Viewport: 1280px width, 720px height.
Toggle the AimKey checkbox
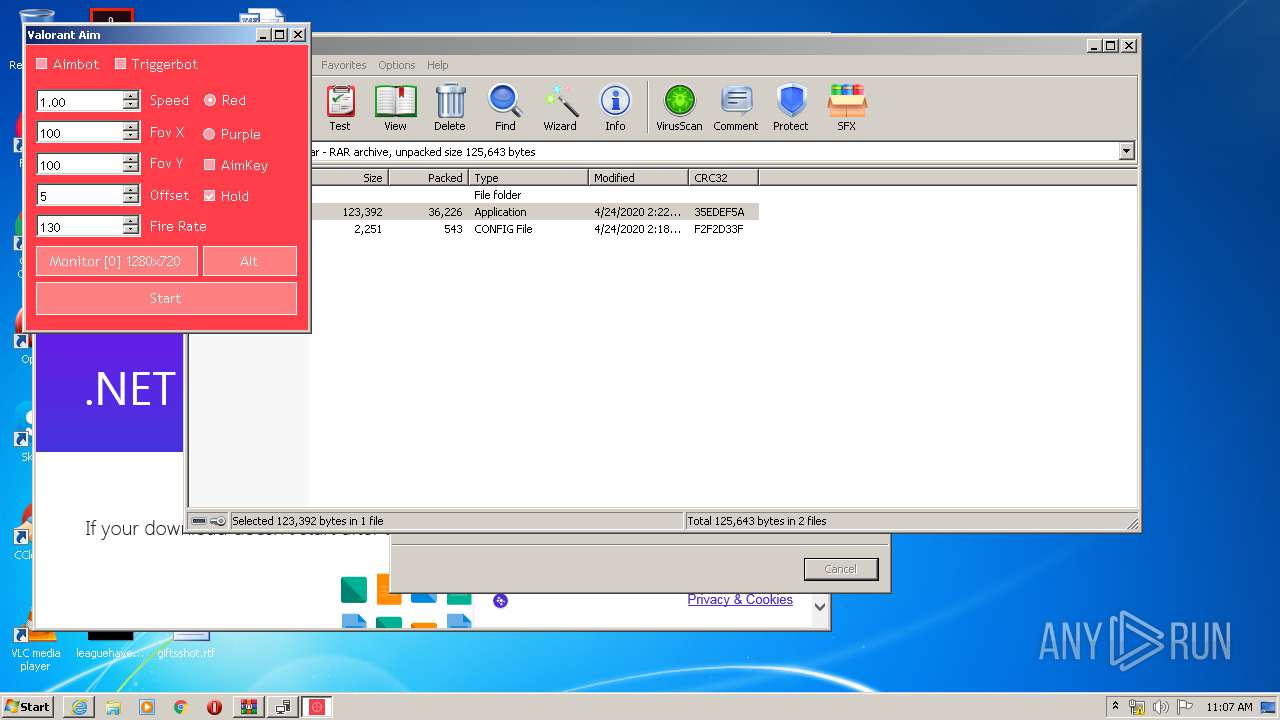210,165
